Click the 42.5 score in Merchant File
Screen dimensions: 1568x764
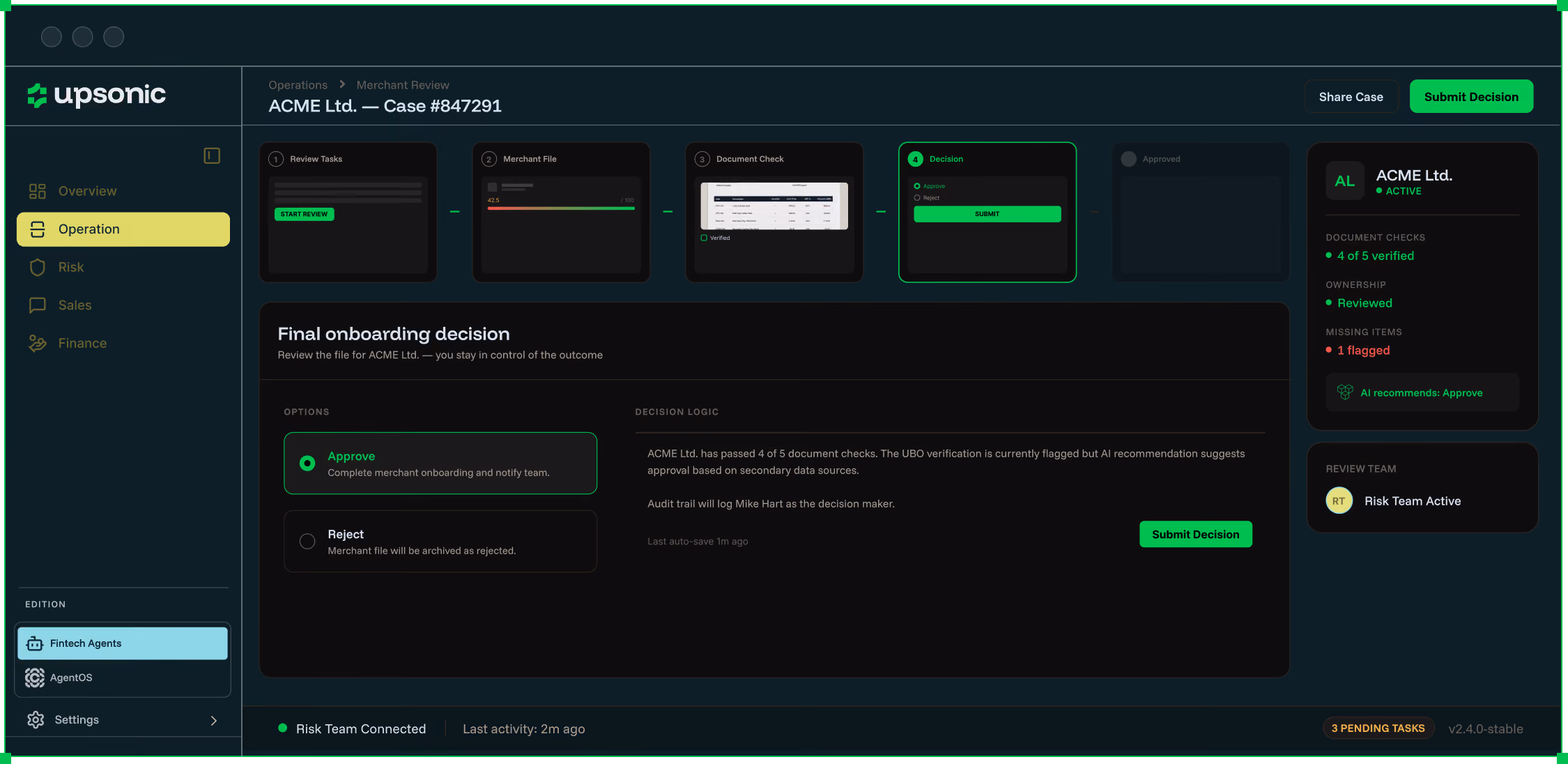click(493, 200)
